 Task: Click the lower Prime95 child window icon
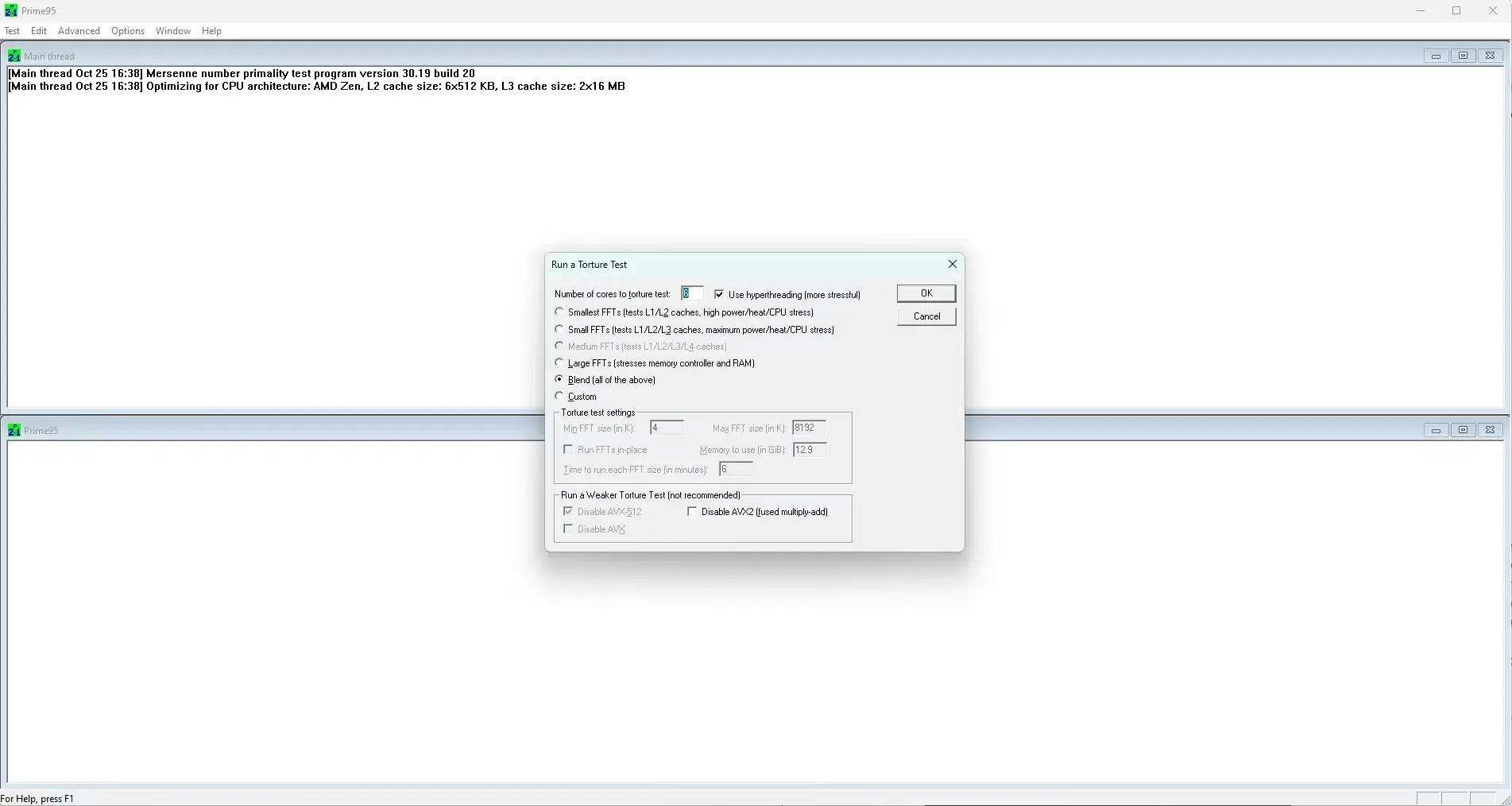pyautogui.click(x=14, y=430)
